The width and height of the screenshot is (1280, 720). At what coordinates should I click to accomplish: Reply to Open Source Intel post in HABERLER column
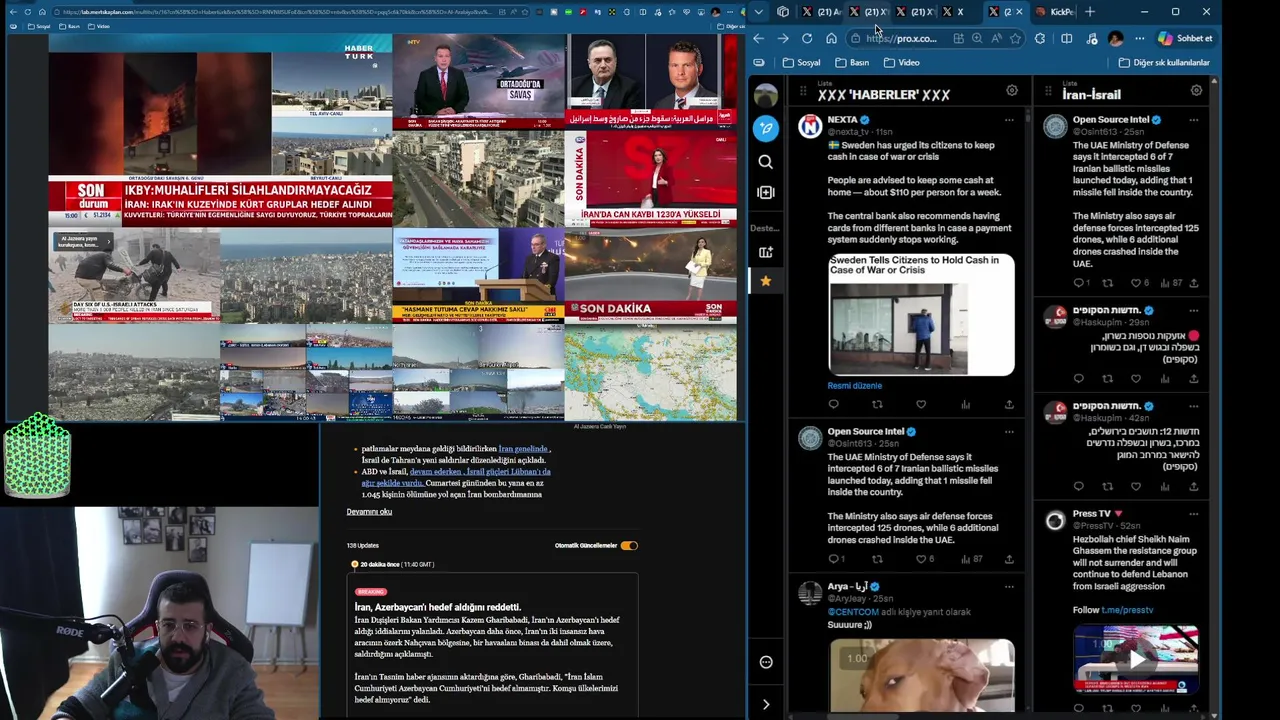pos(835,559)
